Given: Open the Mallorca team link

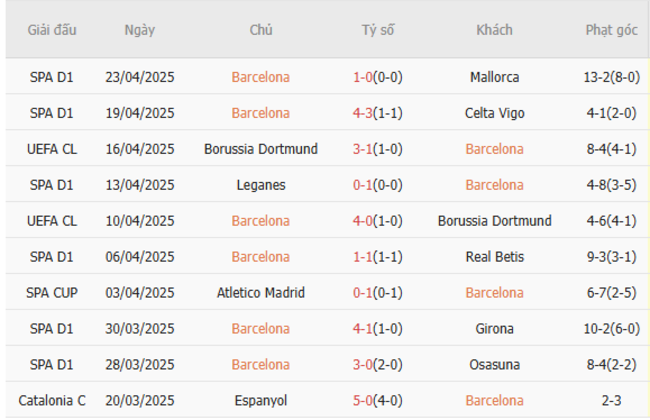Looking at the screenshot, I should [x=494, y=77].
